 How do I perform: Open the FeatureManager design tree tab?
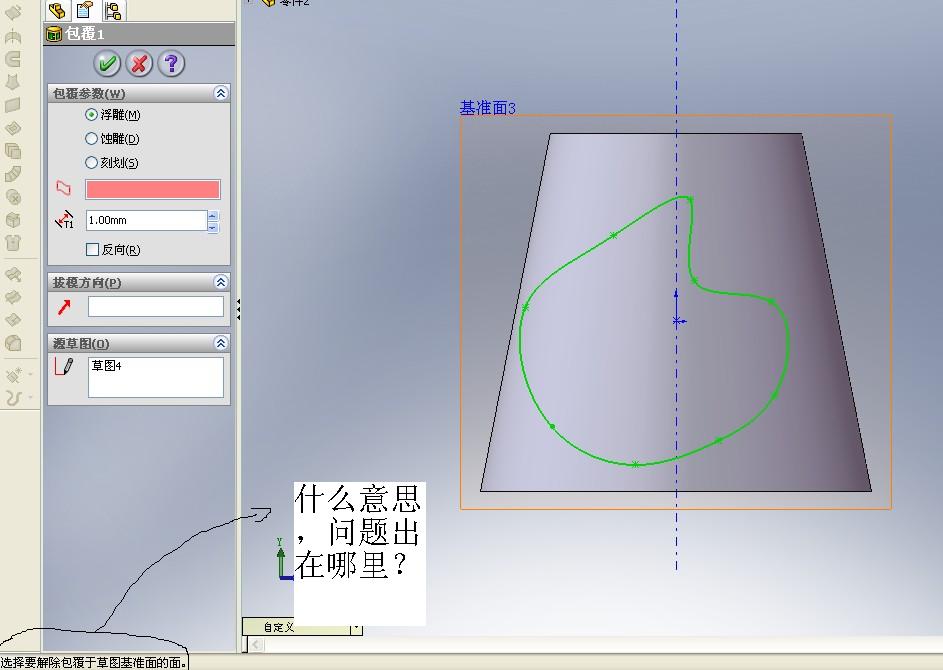click(x=57, y=10)
